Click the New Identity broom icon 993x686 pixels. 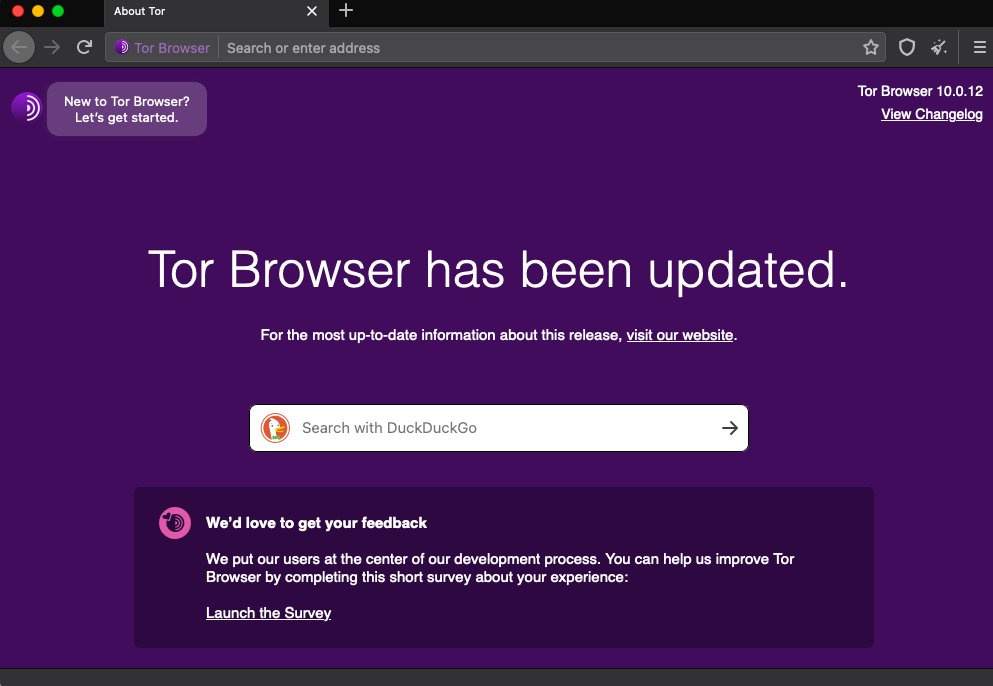(939, 48)
